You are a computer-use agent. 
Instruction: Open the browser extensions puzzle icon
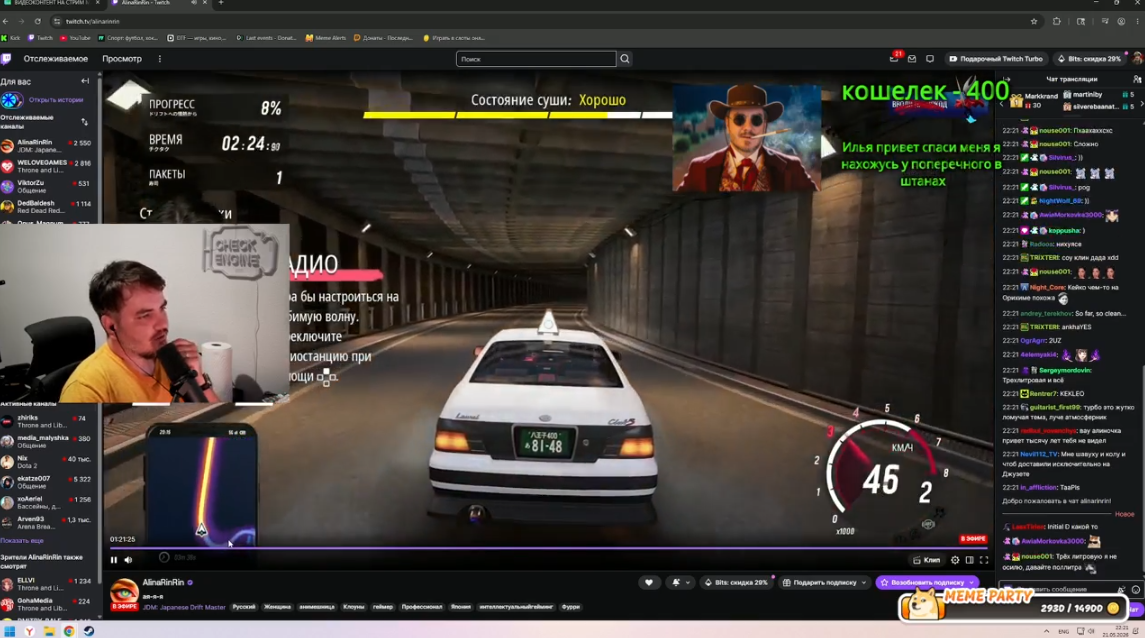[1057, 21]
